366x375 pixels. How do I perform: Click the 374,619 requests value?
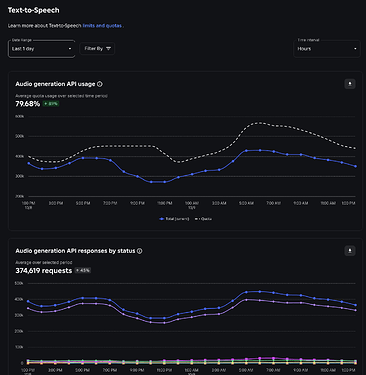coord(44,271)
